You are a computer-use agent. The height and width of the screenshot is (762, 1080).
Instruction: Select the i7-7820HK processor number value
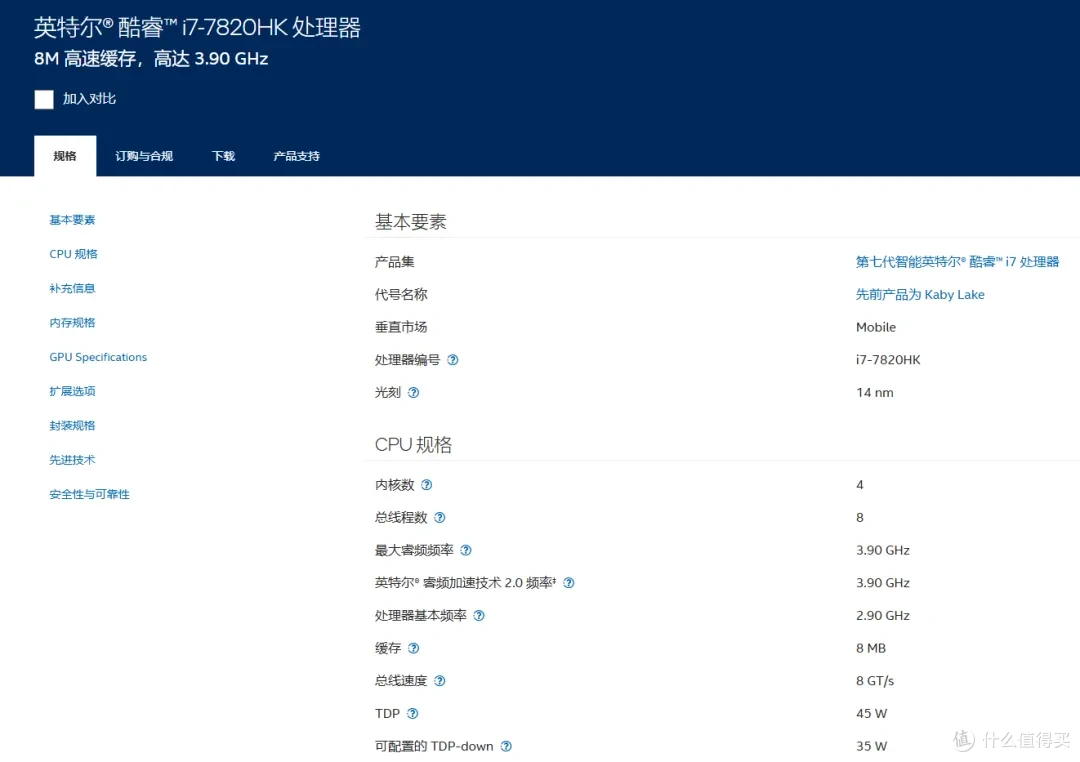[888, 360]
